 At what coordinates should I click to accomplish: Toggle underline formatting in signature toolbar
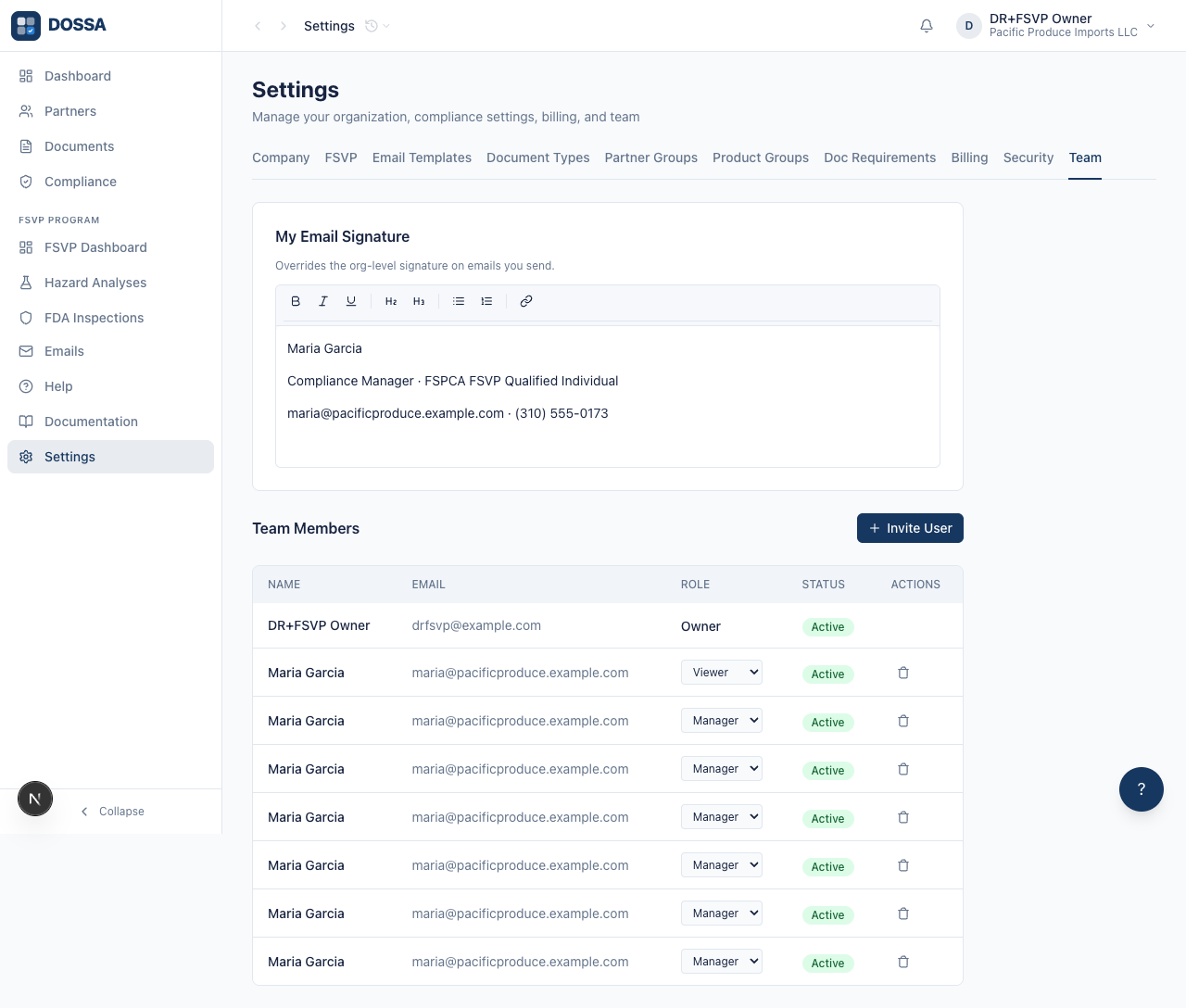[x=351, y=301]
